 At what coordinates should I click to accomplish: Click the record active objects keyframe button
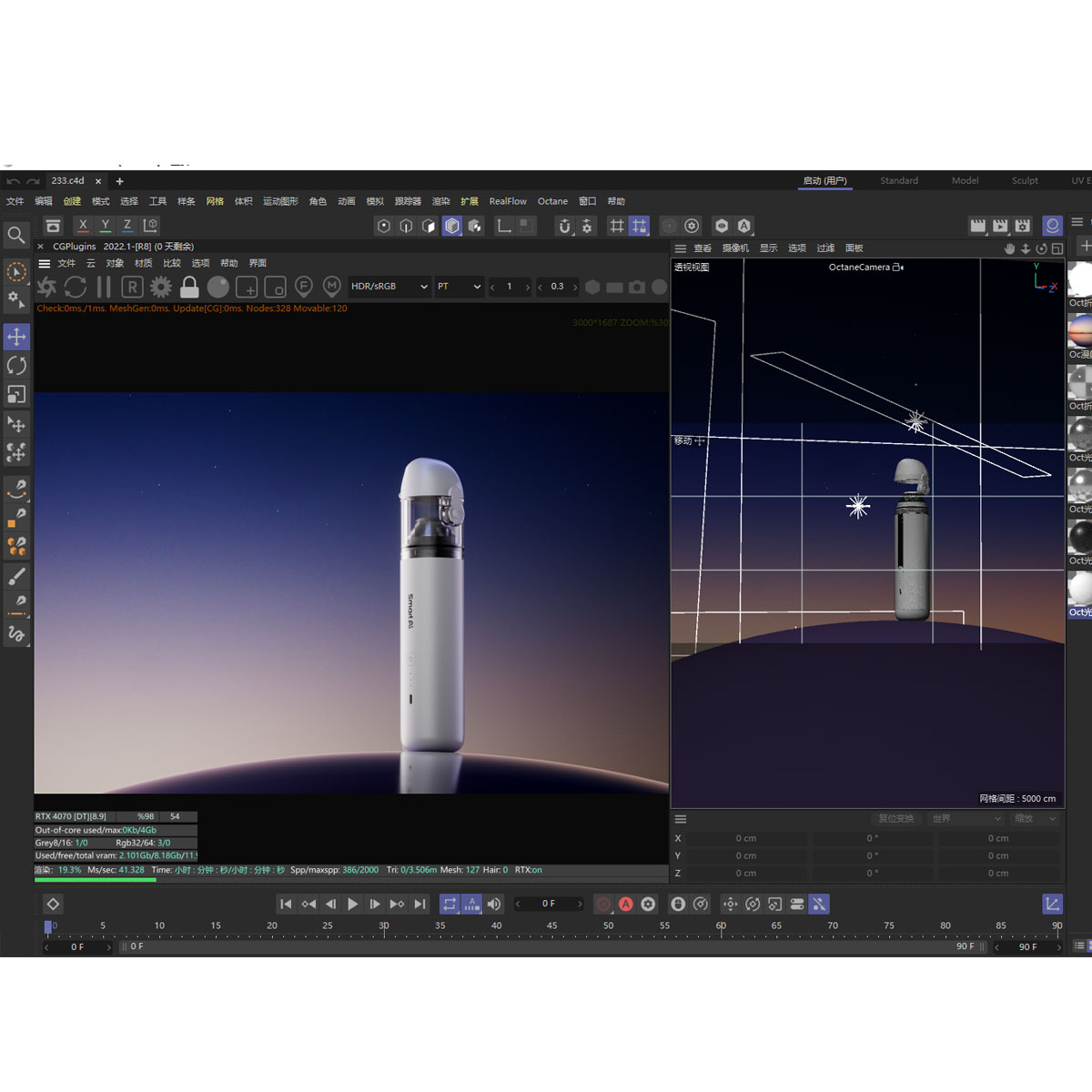(x=603, y=905)
